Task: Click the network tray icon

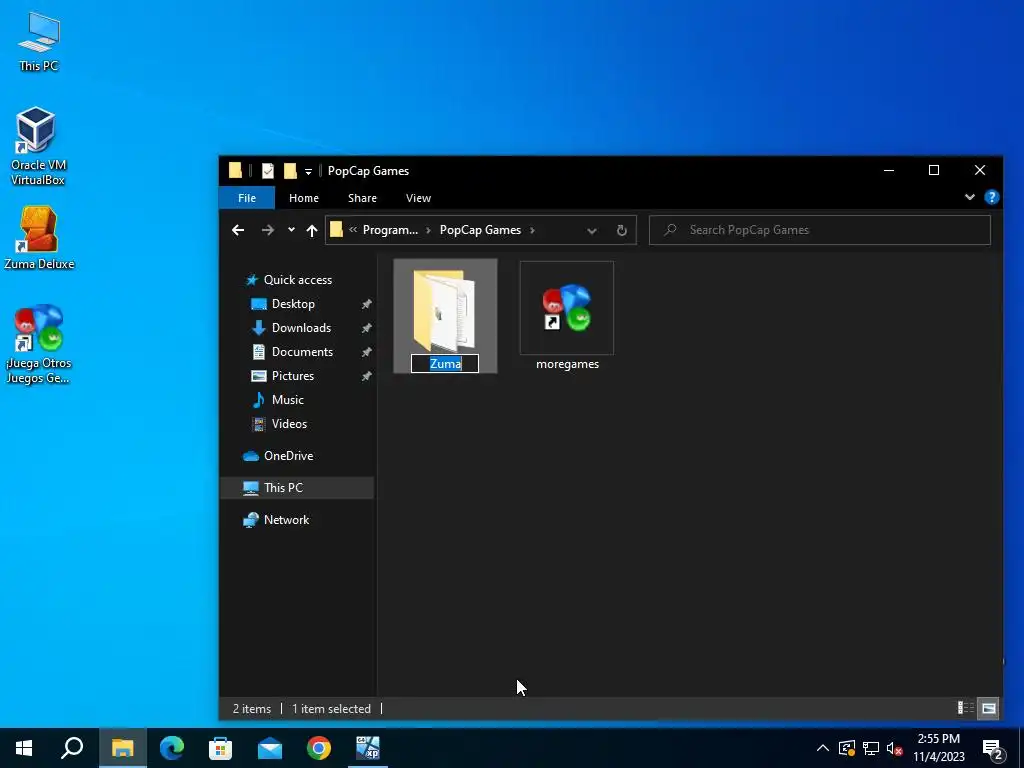Action: click(871, 748)
